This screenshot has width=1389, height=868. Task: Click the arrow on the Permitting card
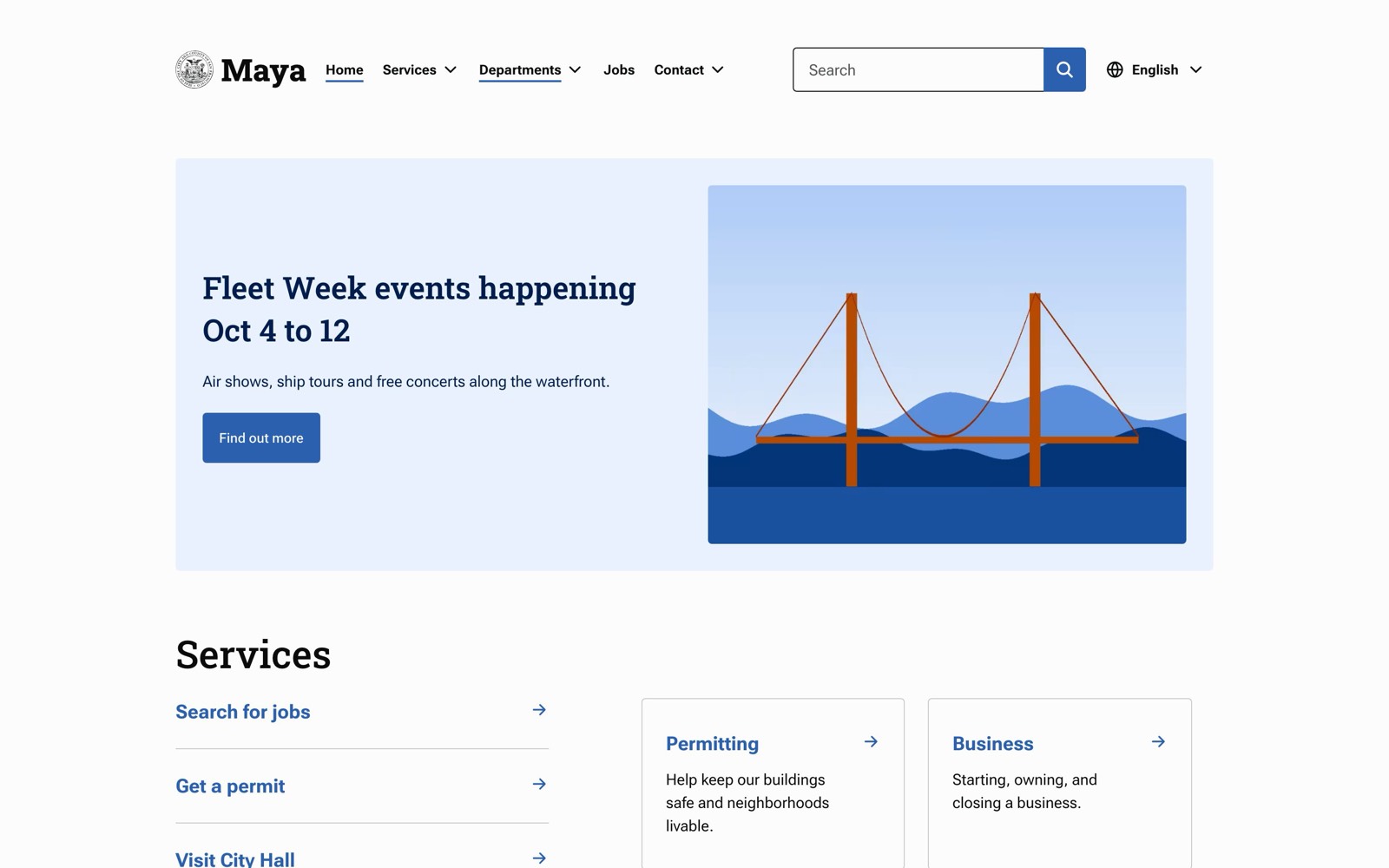pyautogui.click(x=871, y=741)
